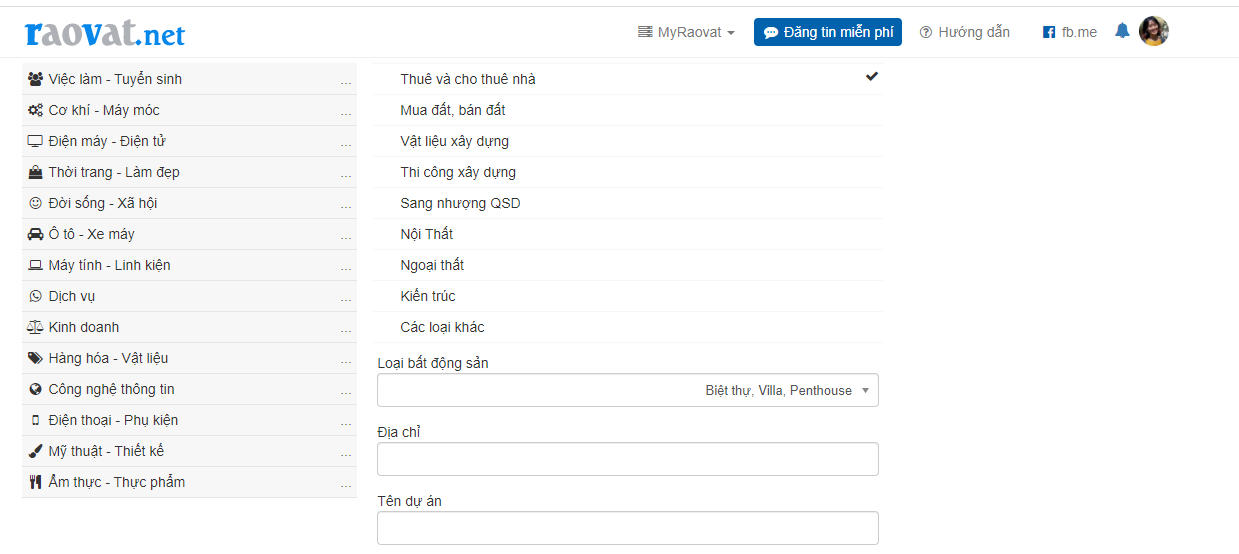Click the car icon beside Ô tô - Xe máy
1239x554 pixels.
pos(36,234)
